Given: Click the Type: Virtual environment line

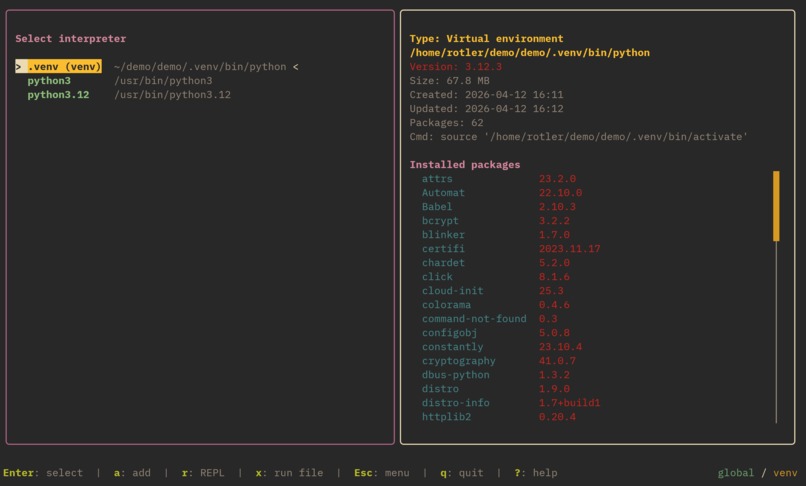Looking at the screenshot, I should pyautogui.click(x=486, y=39).
